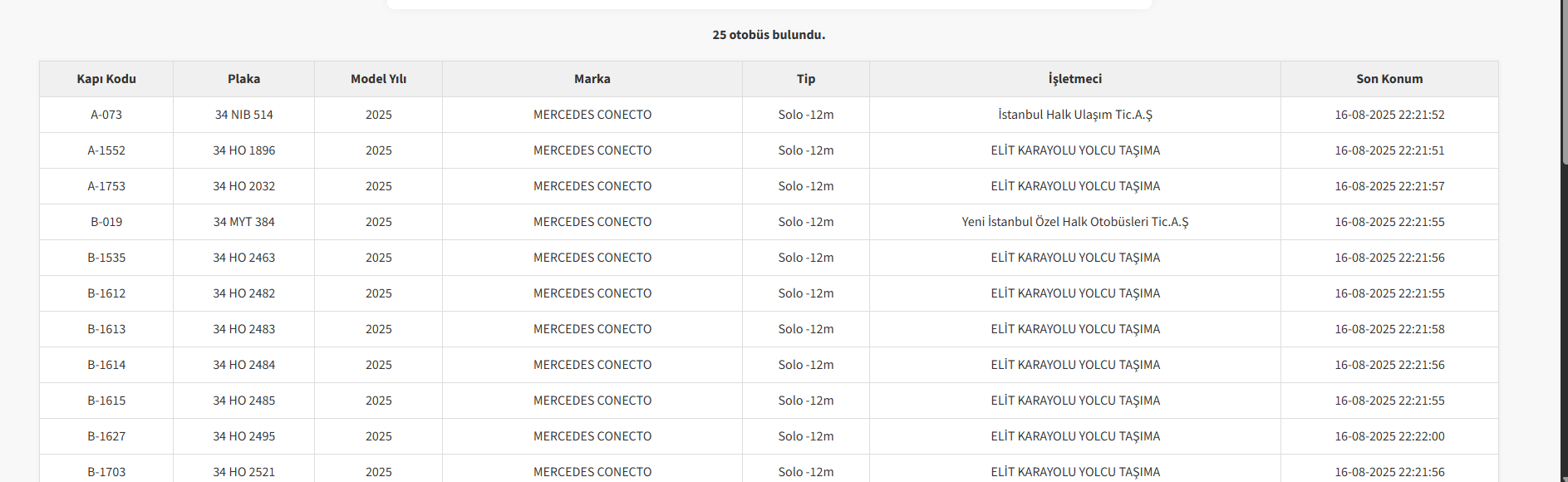Click door code B-1613 cell

(x=106, y=329)
